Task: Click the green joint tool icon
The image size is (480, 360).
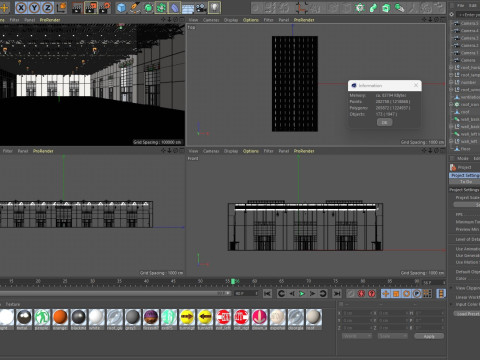Action: (x=373, y=7)
